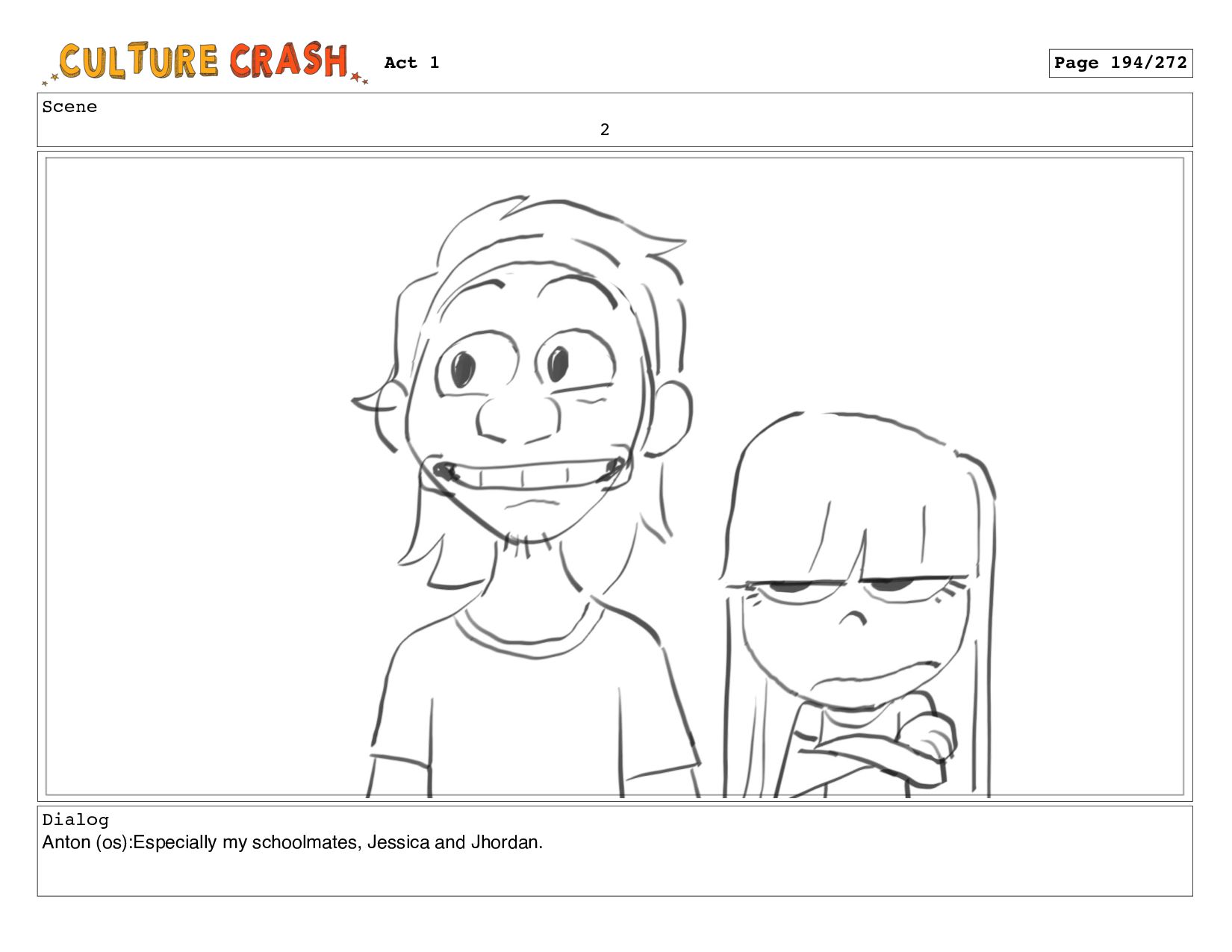Image resolution: width=1232 pixels, height=952 pixels.
Task: Select scene number '2'
Action: [x=605, y=130]
